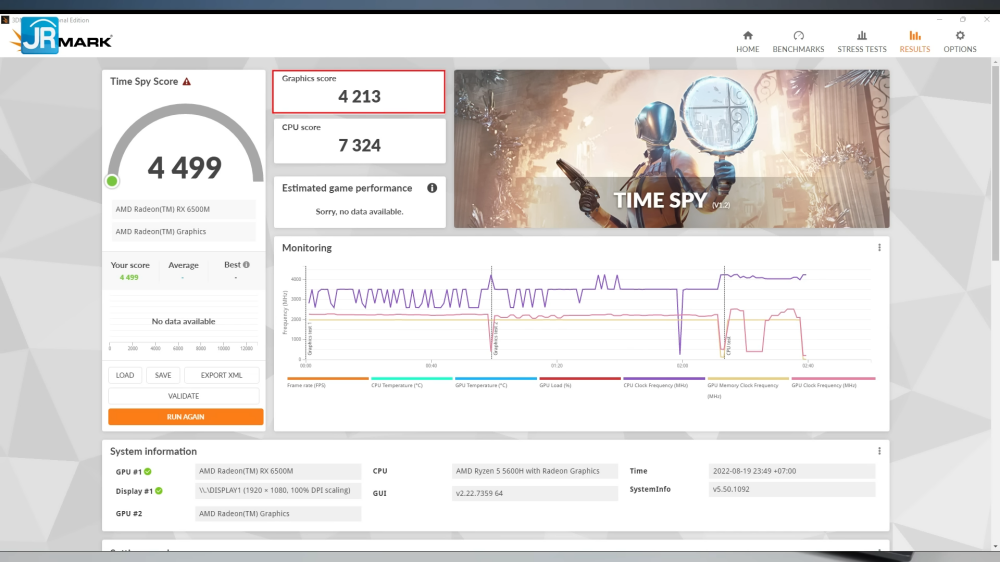Toggle GPU Load (%) legend series
This screenshot has width=1000, height=562.
point(564,385)
